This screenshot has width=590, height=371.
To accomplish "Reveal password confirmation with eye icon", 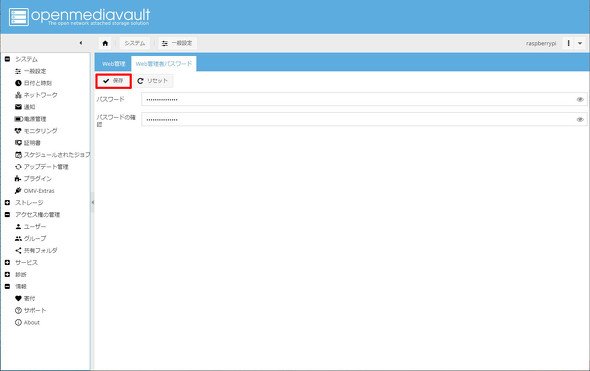I will 580,120.
